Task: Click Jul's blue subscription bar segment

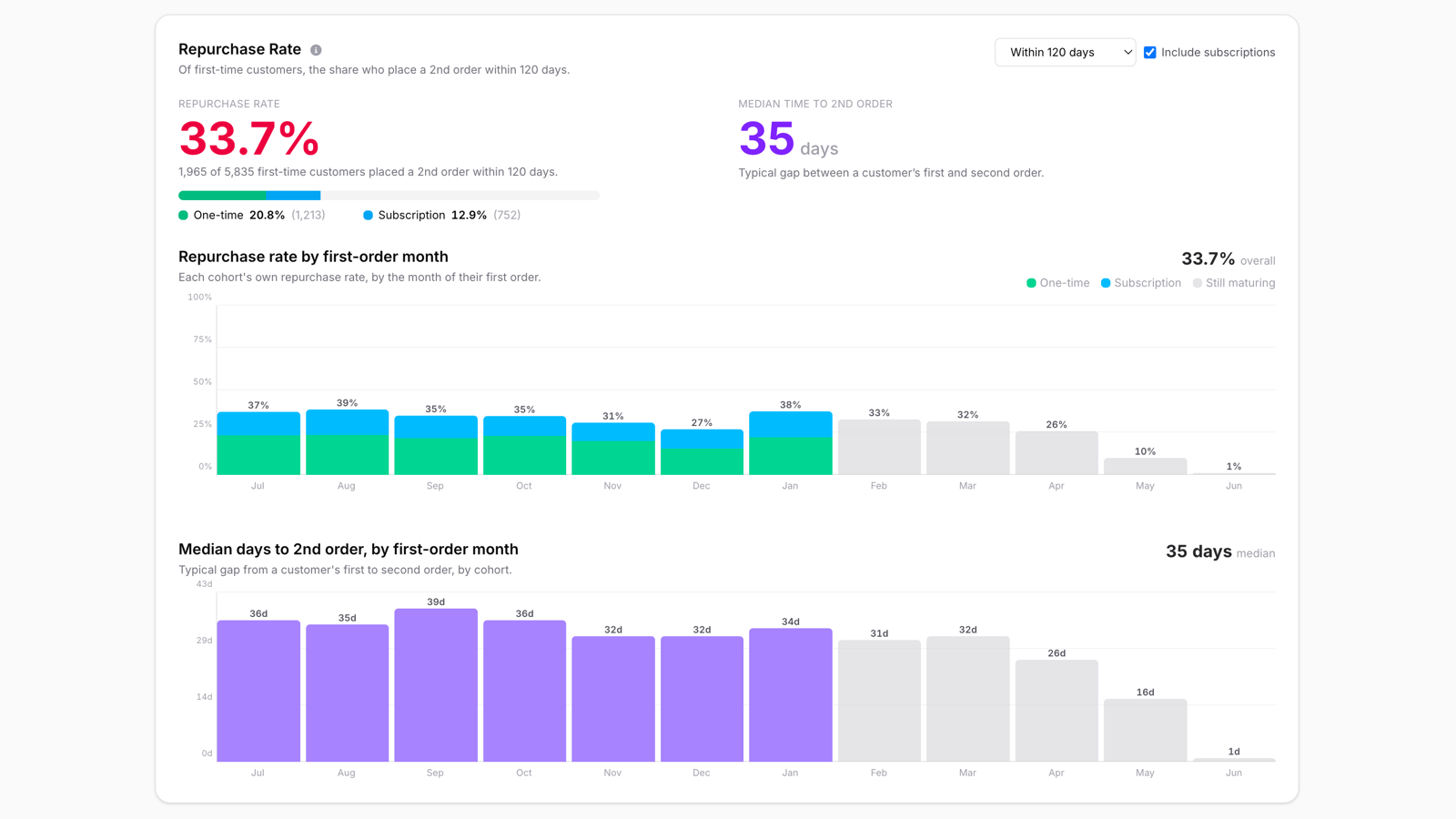Action: pos(258,423)
